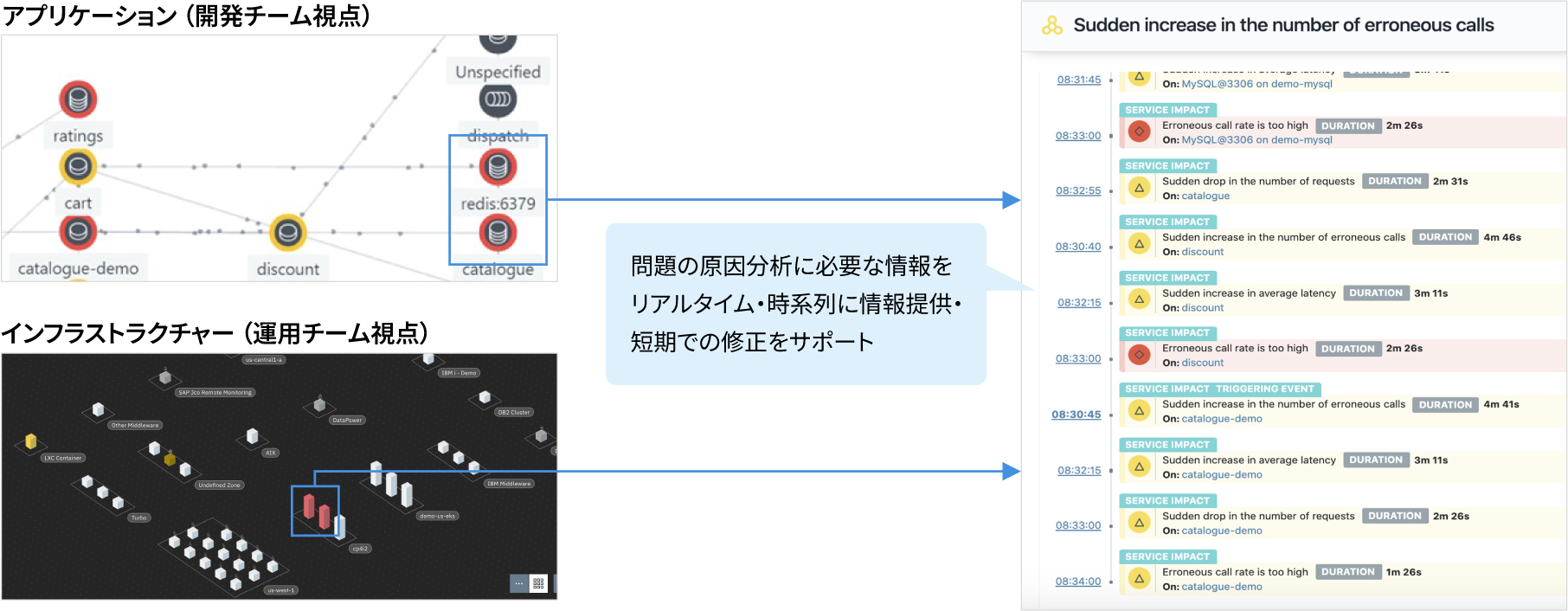Click warning icon on catalogue-demo average latency row
Viewport: 1568px width, 611px height.
coord(1140,466)
